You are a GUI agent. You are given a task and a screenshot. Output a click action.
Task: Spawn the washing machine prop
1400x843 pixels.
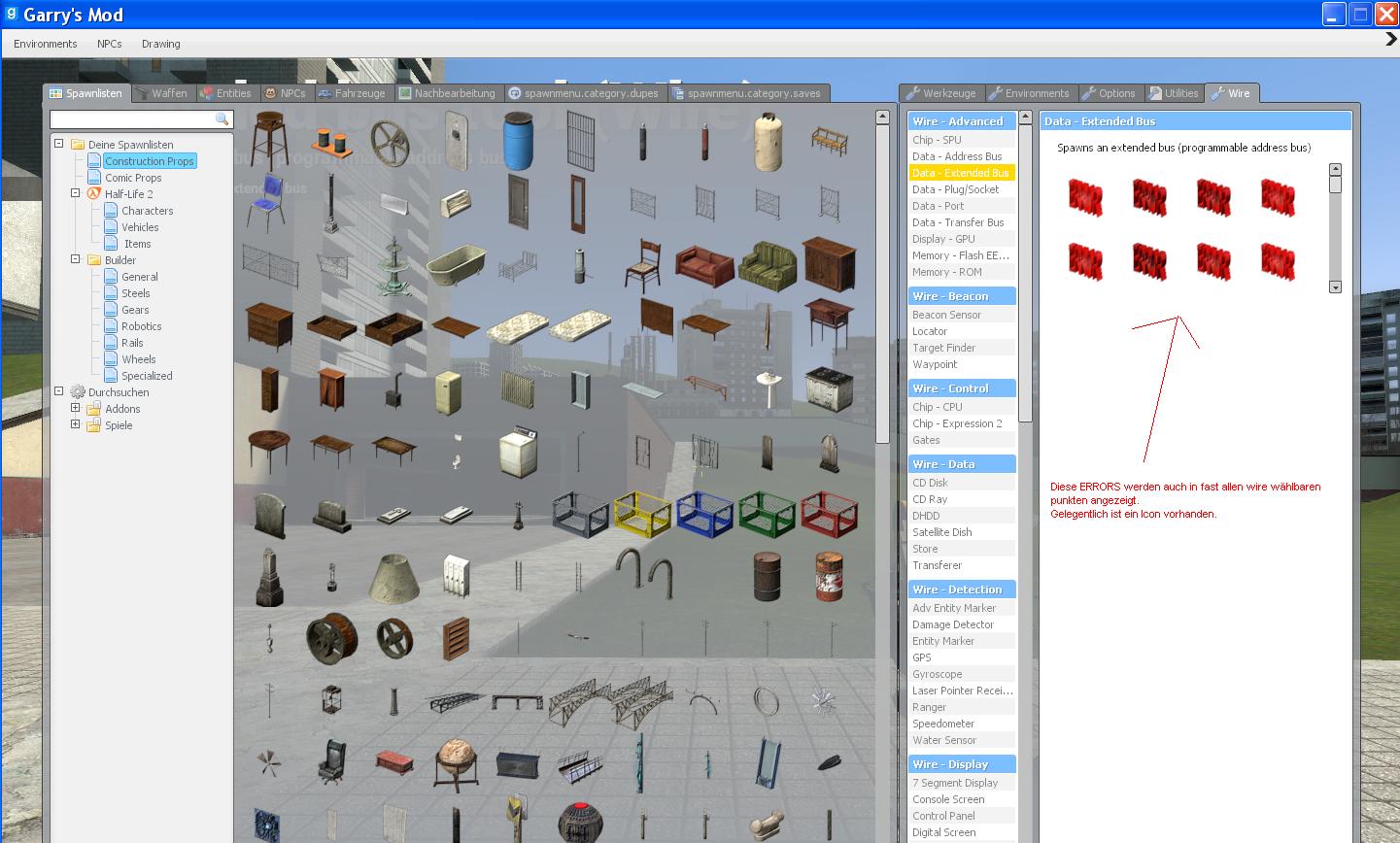tap(517, 453)
